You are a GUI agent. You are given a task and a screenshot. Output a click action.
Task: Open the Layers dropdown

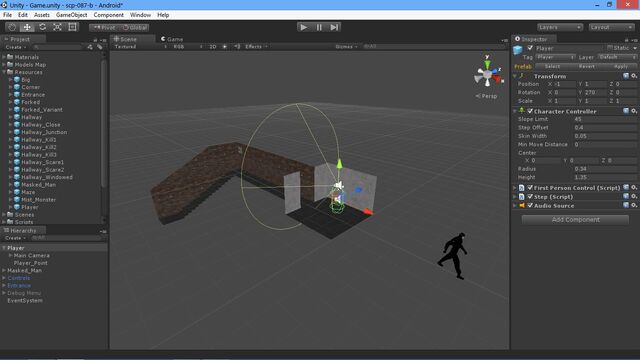(x=560, y=27)
